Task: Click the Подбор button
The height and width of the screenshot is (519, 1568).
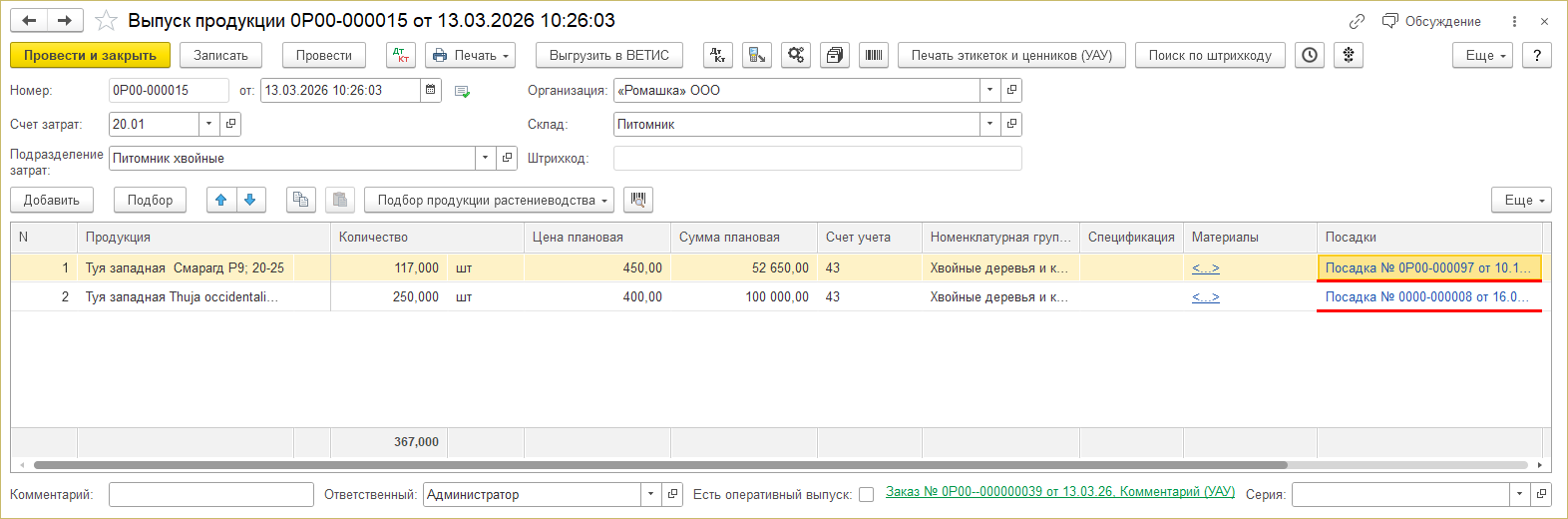Action: pos(150,200)
